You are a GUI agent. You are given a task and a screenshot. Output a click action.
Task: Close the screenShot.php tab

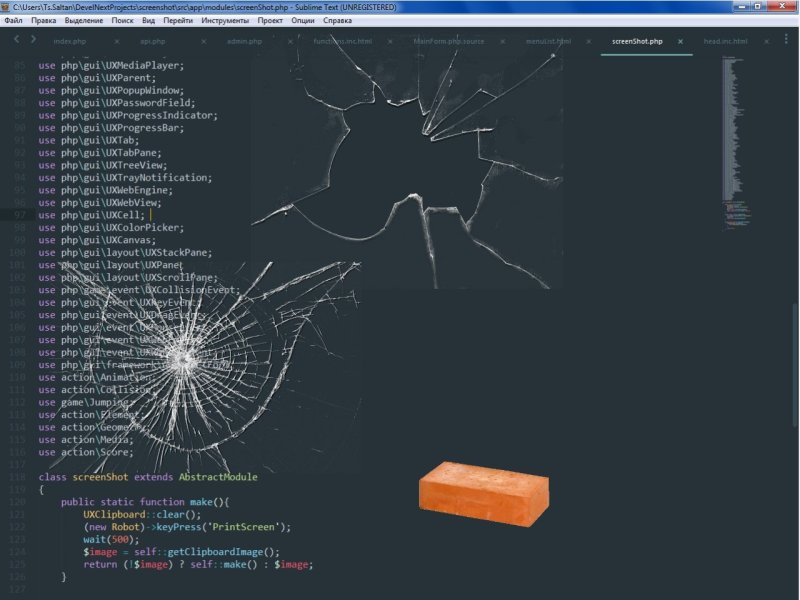tap(681, 42)
